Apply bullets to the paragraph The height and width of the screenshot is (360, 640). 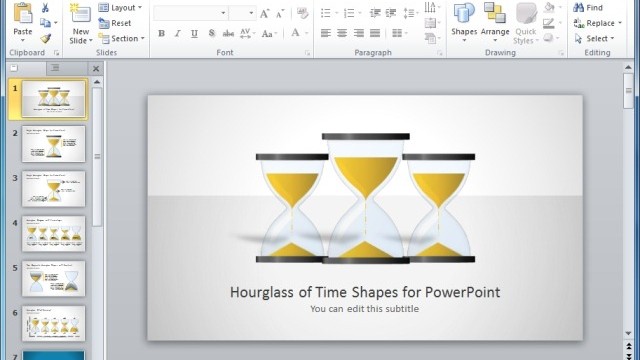tap(326, 13)
